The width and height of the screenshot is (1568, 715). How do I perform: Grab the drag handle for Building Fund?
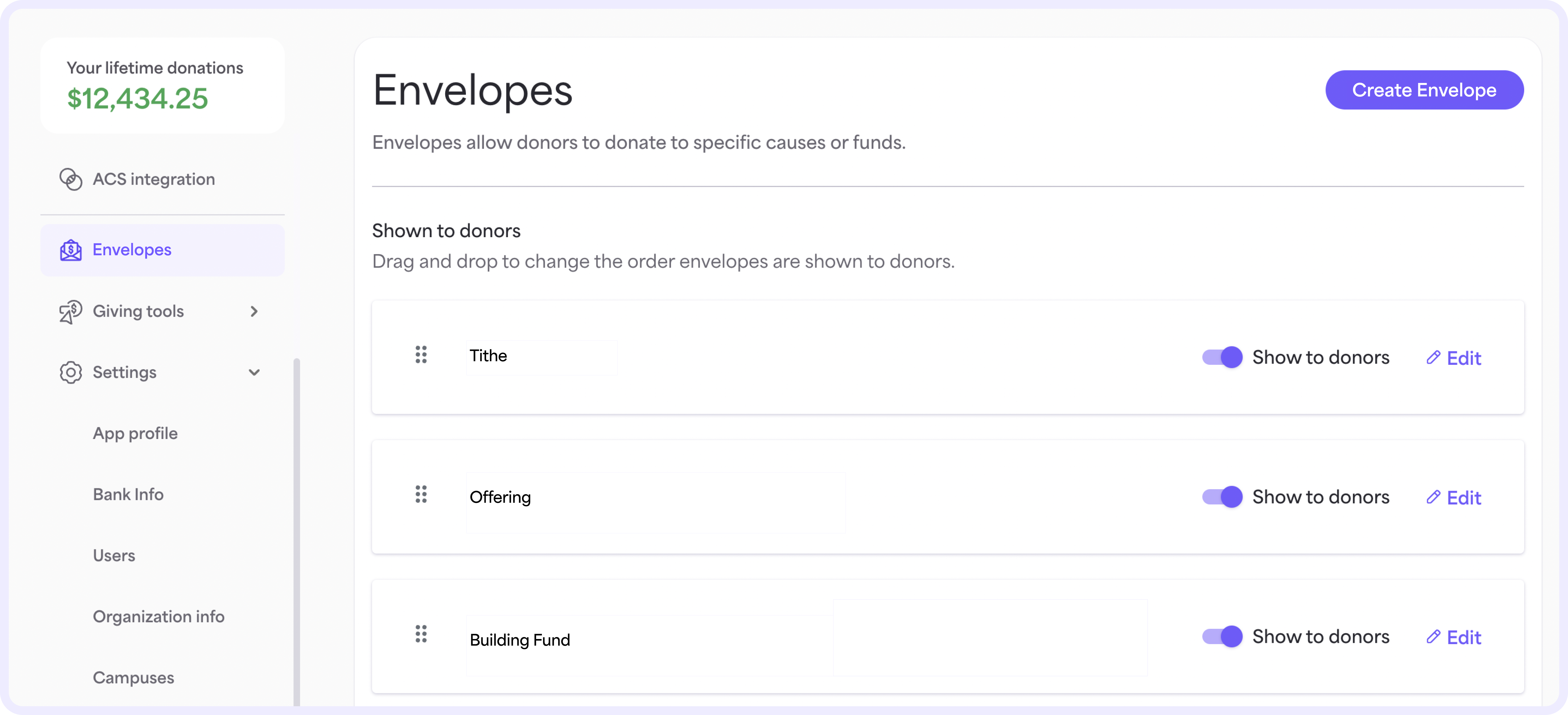(421, 634)
